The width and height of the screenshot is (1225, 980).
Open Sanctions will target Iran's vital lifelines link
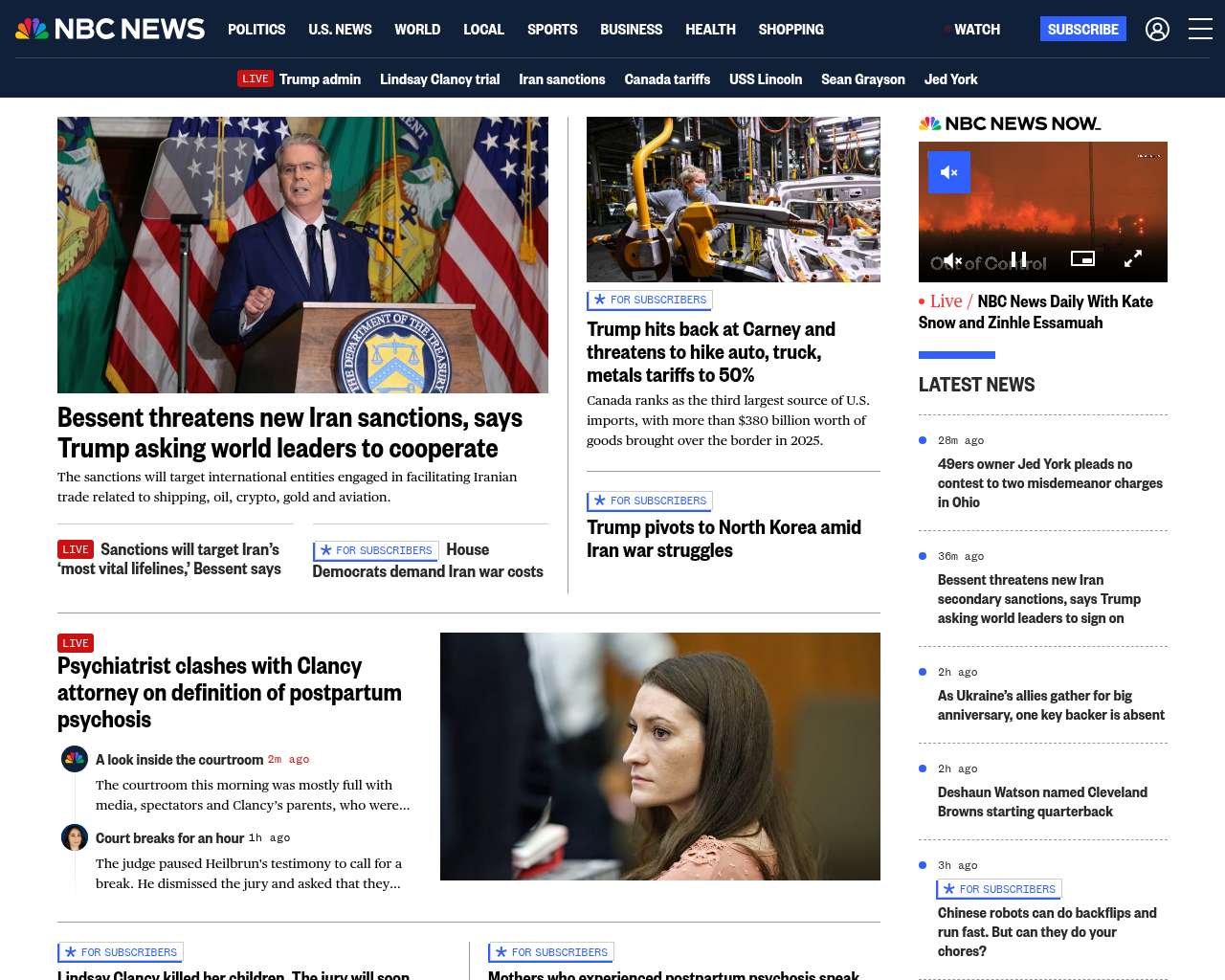(169, 559)
